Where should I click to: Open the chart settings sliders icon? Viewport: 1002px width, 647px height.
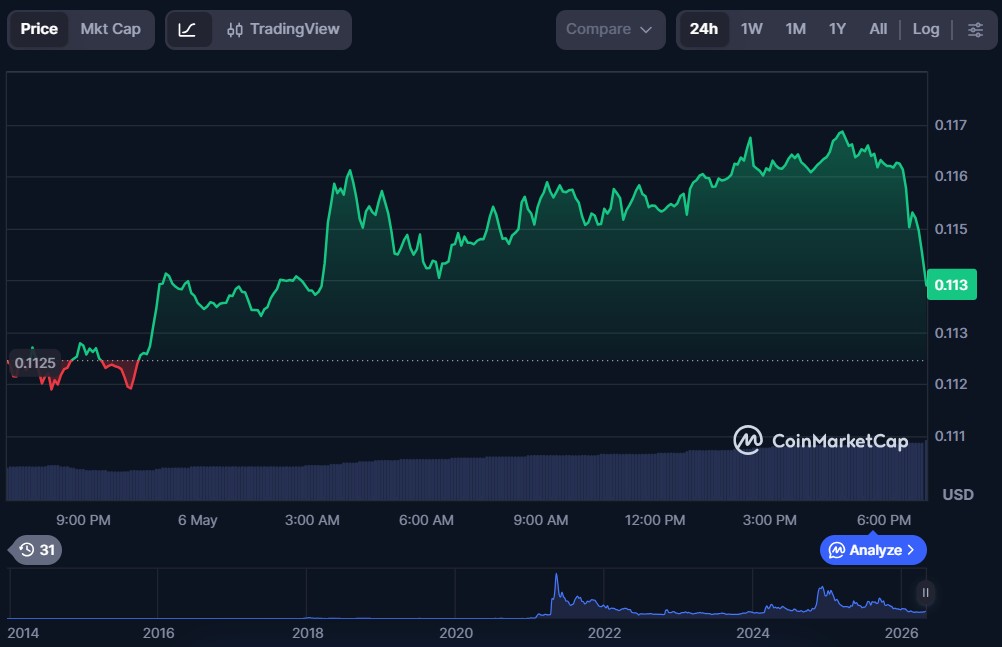pyautogui.click(x=975, y=29)
